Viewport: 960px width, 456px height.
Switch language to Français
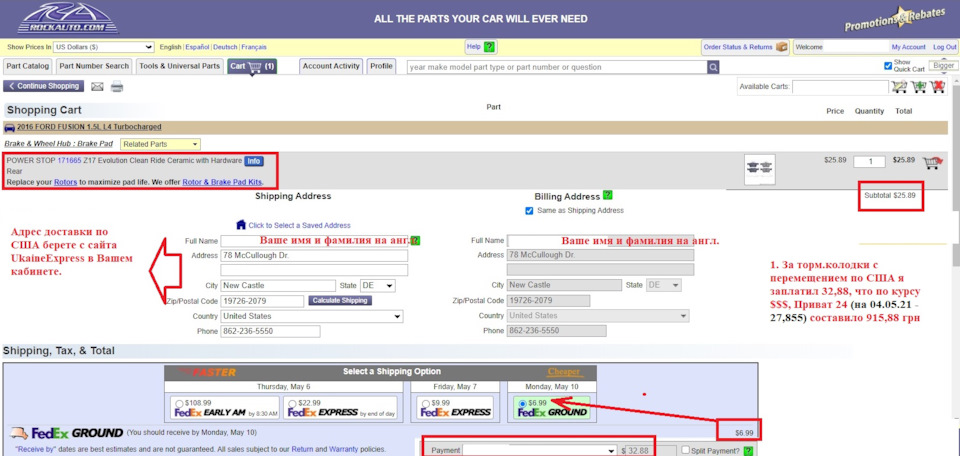(254, 47)
